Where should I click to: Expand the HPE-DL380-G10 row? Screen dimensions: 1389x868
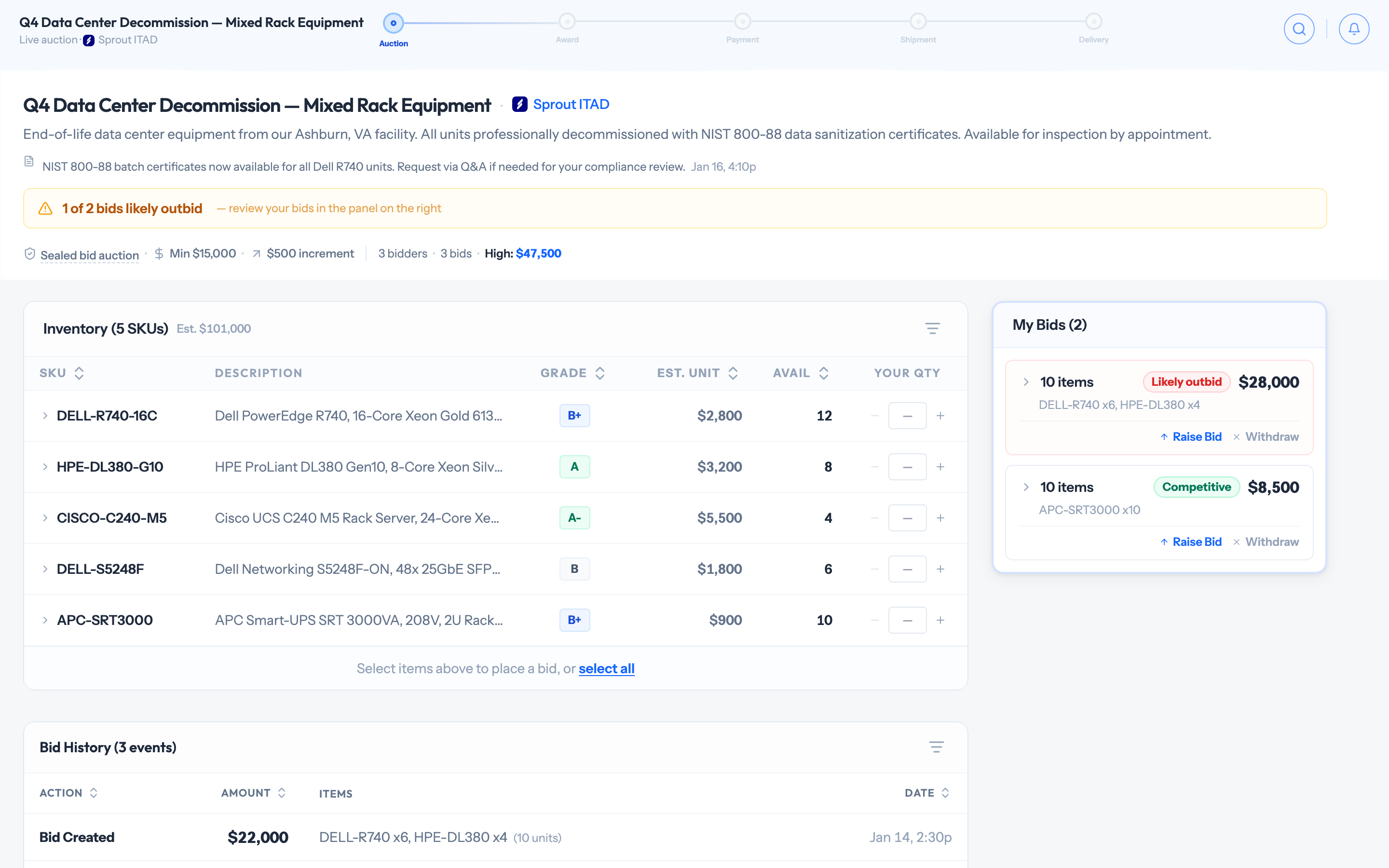[x=45, y=467]
